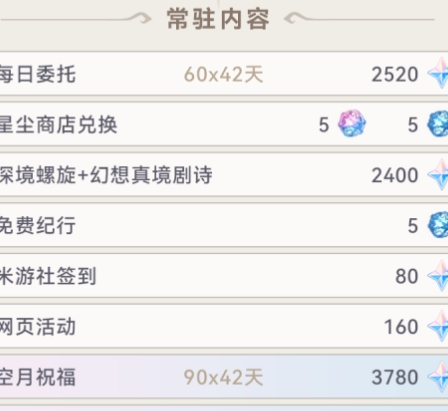
Task: Select the 空月祝福 row label
Action: click(x=38, y=377)
